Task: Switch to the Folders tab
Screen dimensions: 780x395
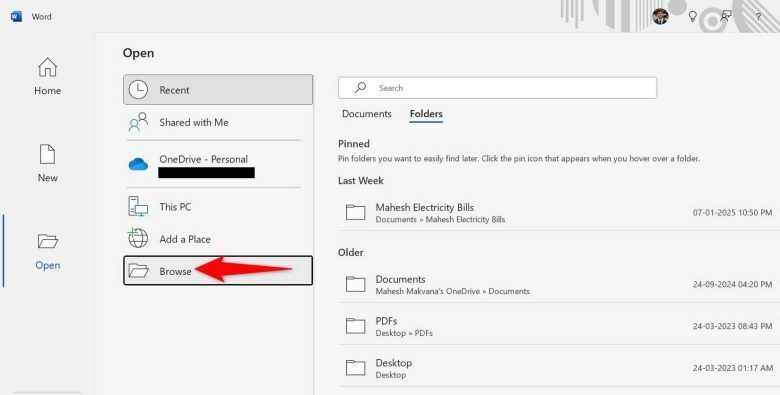Action: pyautogui.click(x=426, y=114)
